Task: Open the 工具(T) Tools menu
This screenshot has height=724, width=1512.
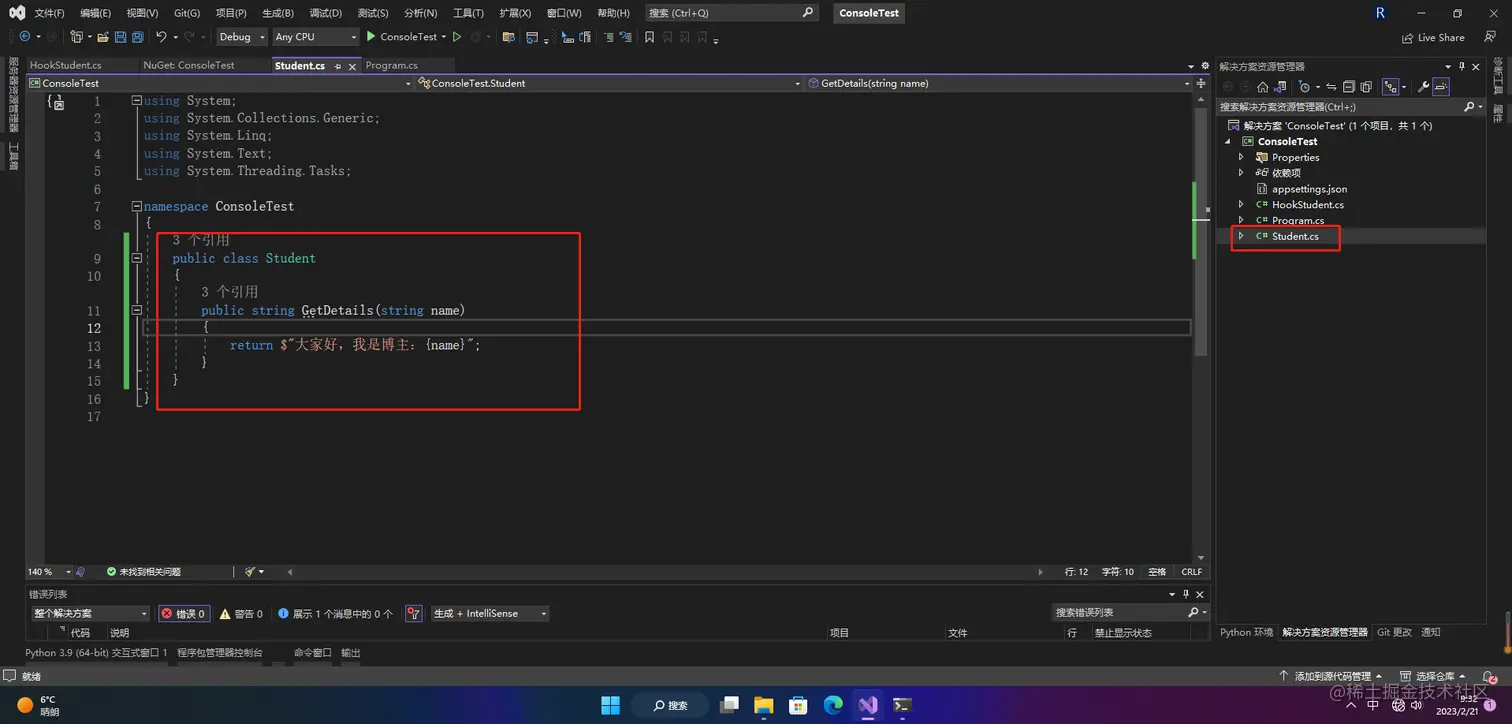Action: click(468, 13)
